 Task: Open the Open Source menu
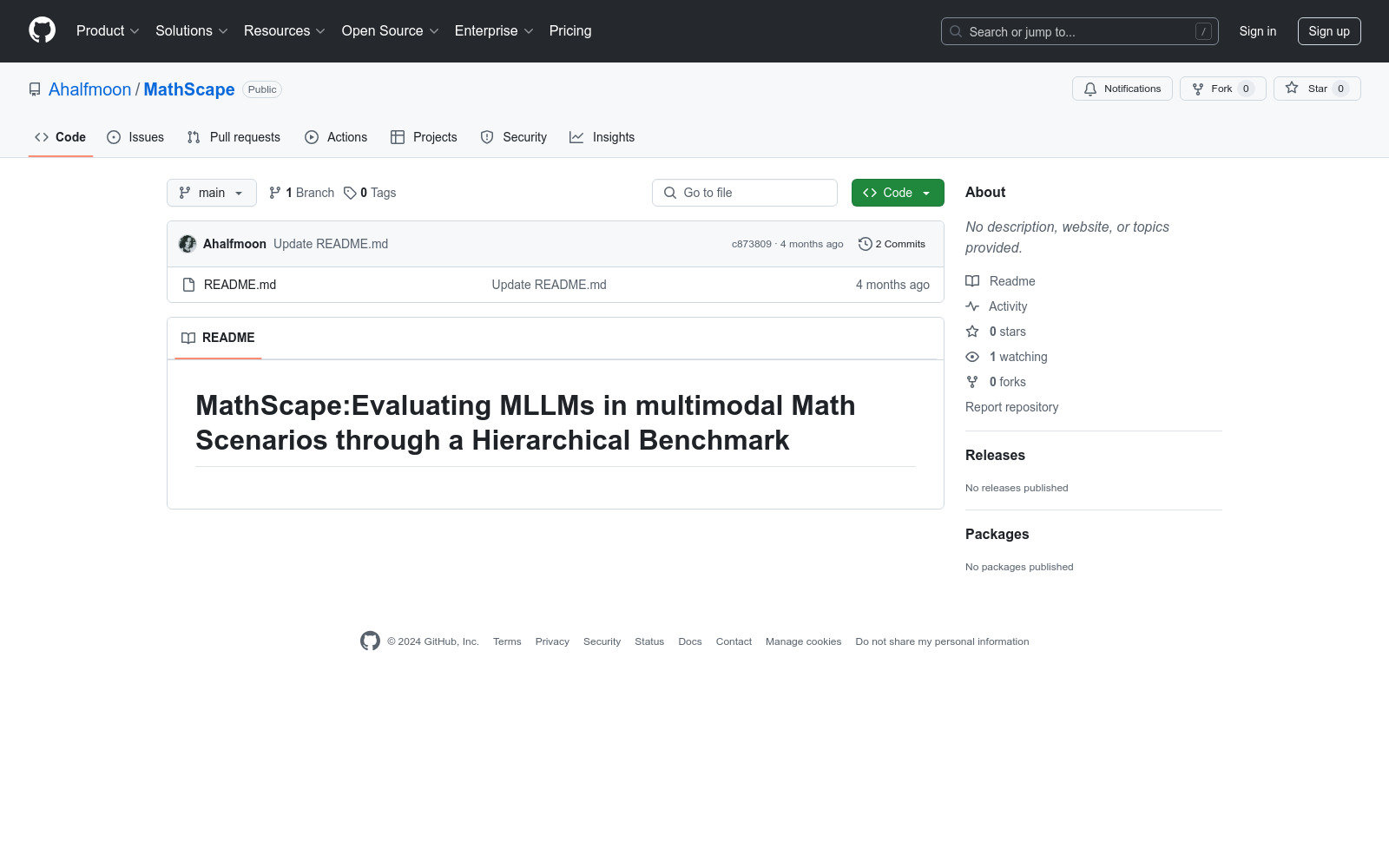(x=390, y=31)
